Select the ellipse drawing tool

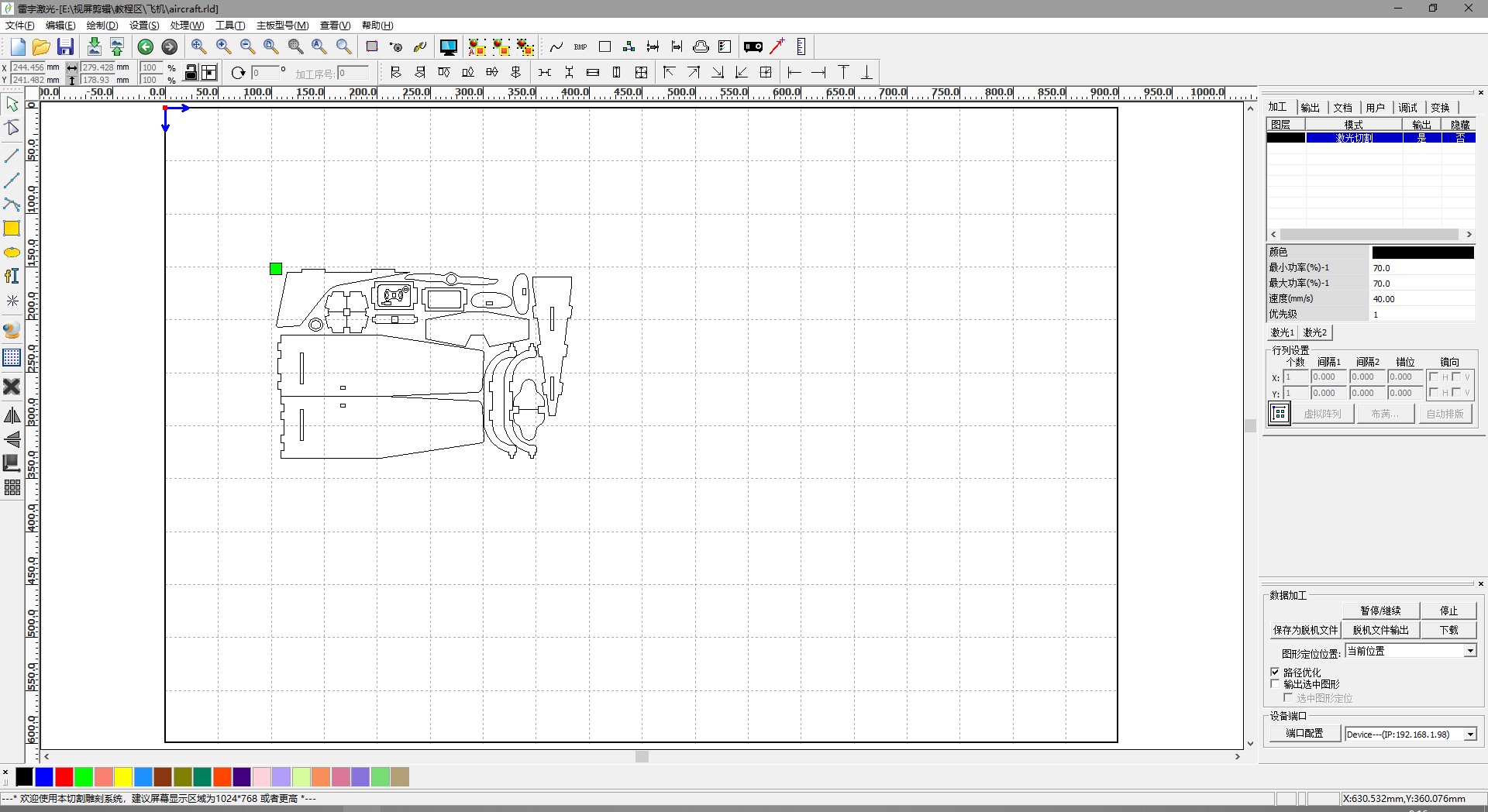coord(12,253)
